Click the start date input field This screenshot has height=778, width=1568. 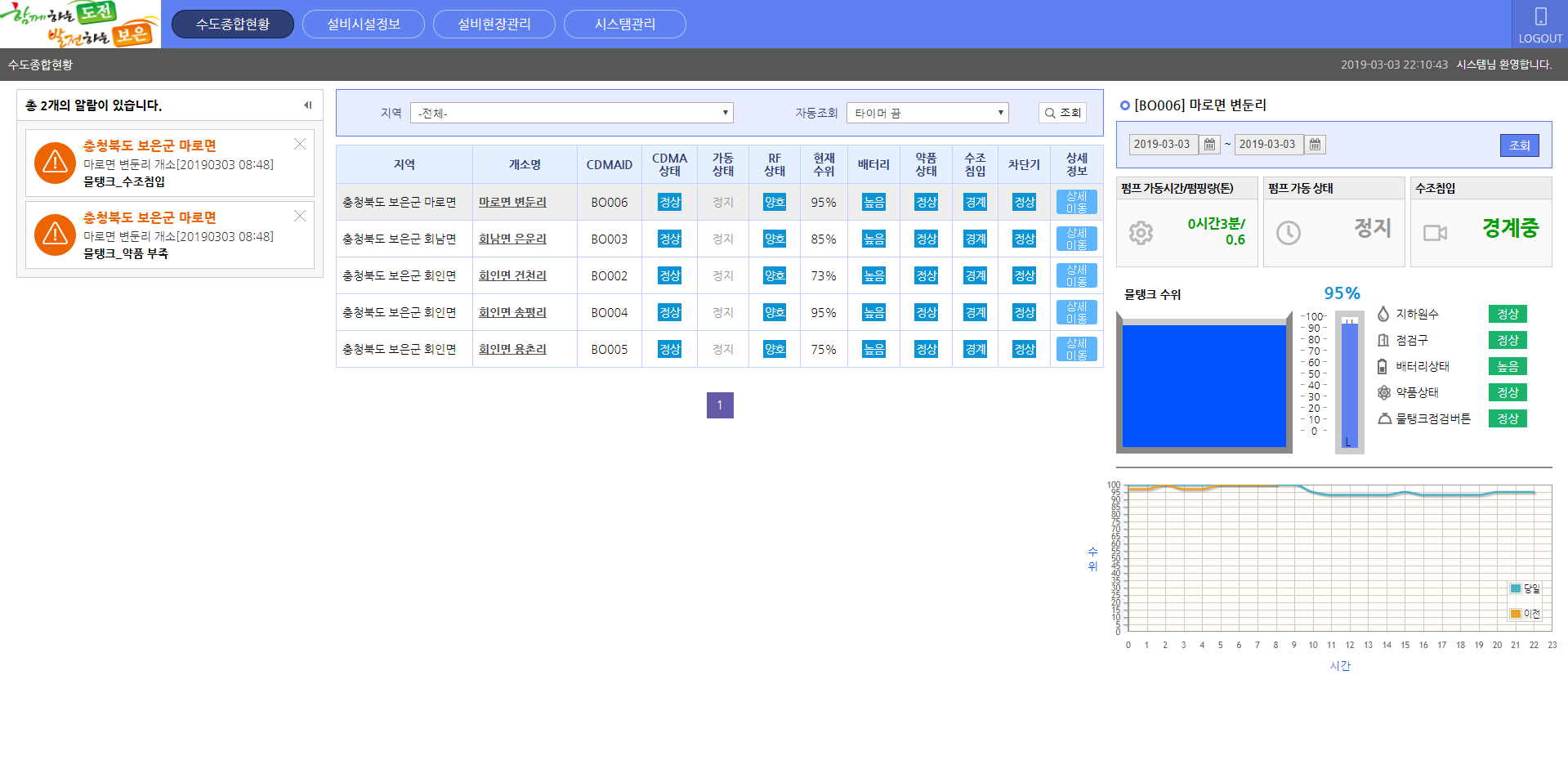click(1163, 145)
